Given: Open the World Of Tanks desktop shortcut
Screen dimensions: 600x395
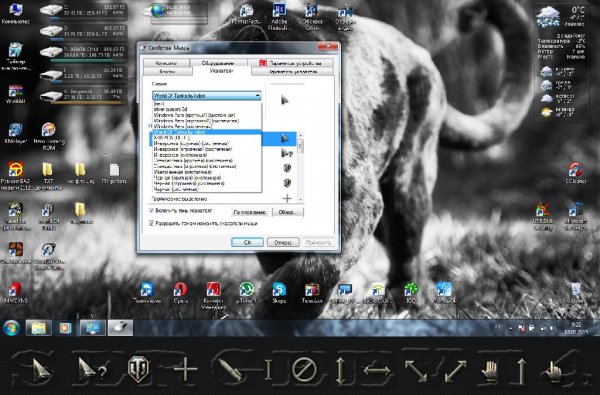Looking at the screenshot, I should pos(49,216).
